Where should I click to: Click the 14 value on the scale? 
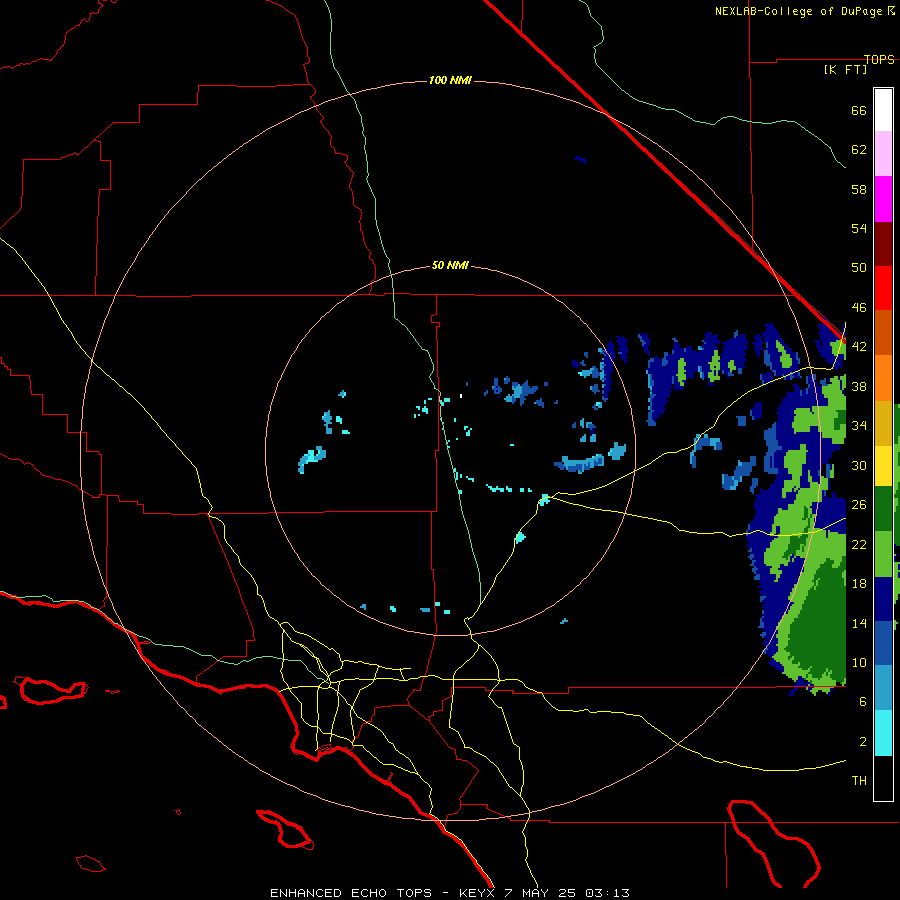[x=859, y=623]
